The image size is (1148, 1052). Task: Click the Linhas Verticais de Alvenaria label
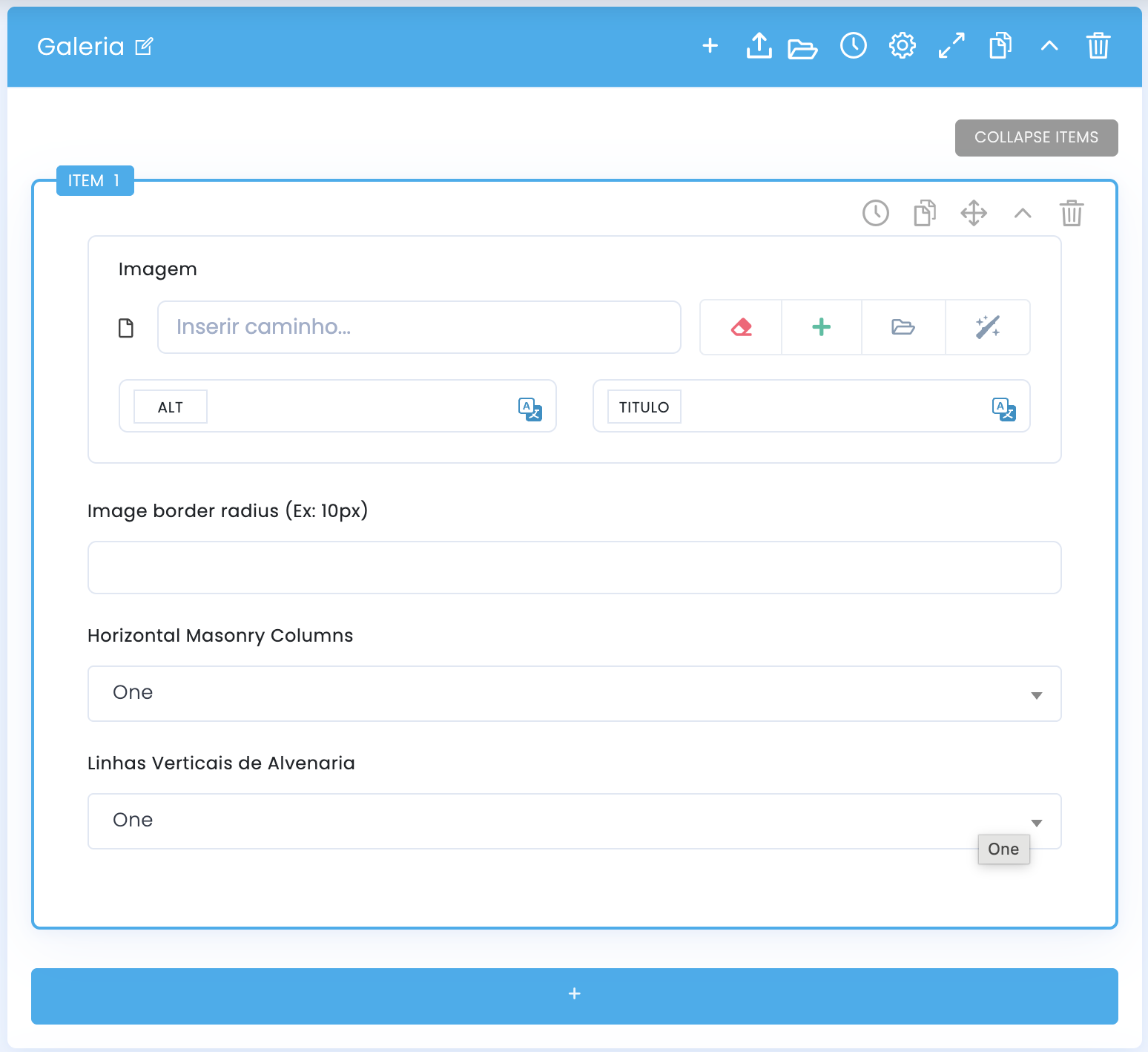pyautogui.click(x=221, y=763)
